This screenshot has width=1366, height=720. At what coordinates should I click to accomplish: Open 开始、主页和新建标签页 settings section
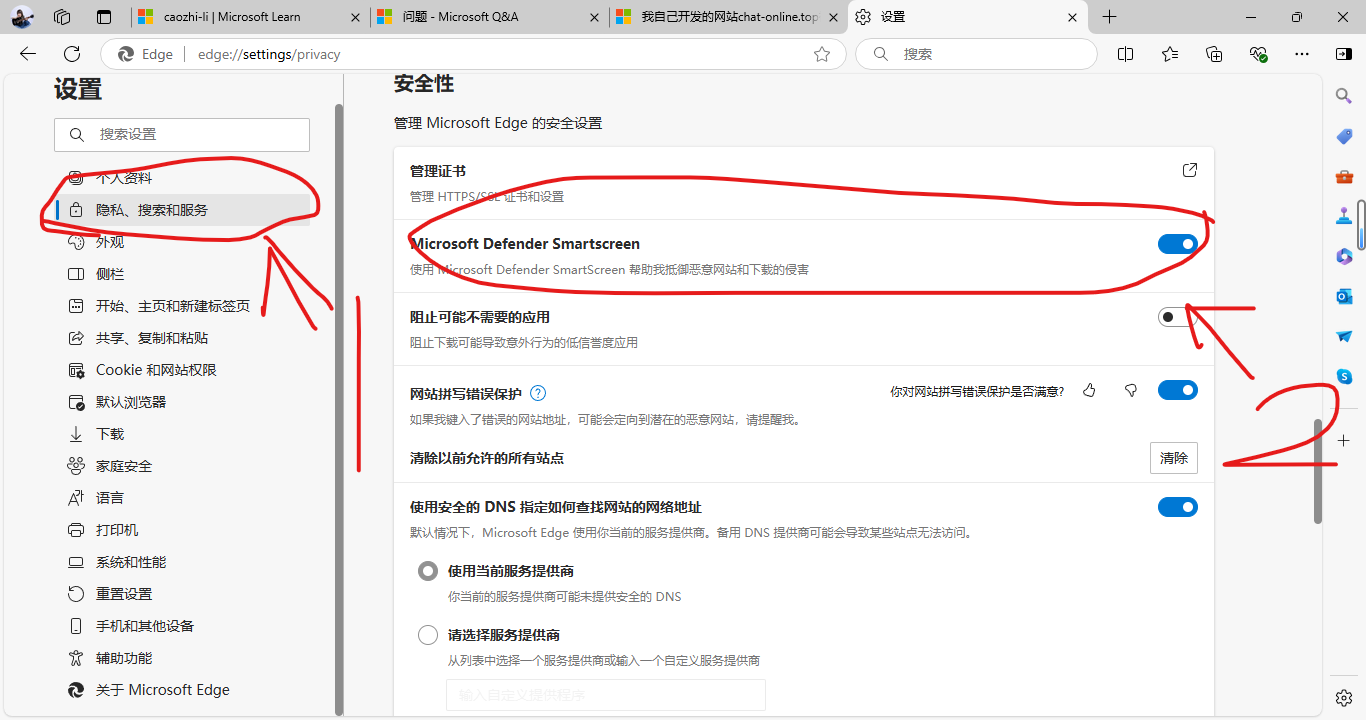182,306
